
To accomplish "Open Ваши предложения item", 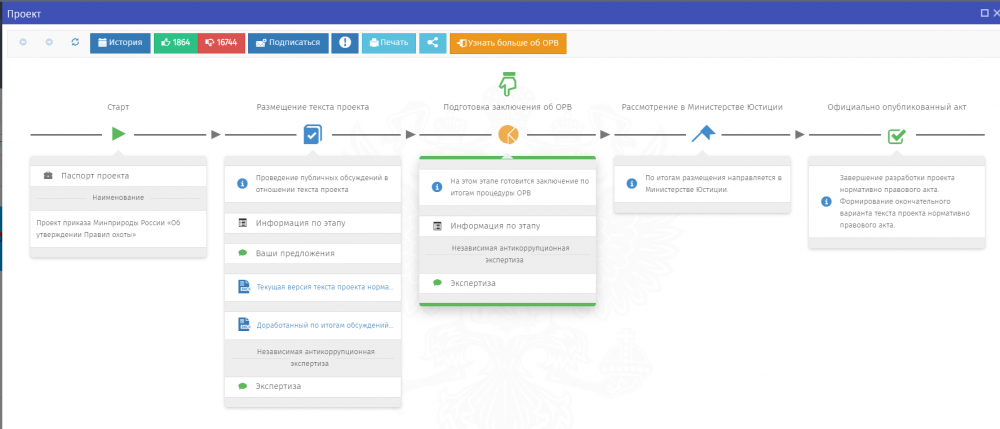I will tap(295, 253).
